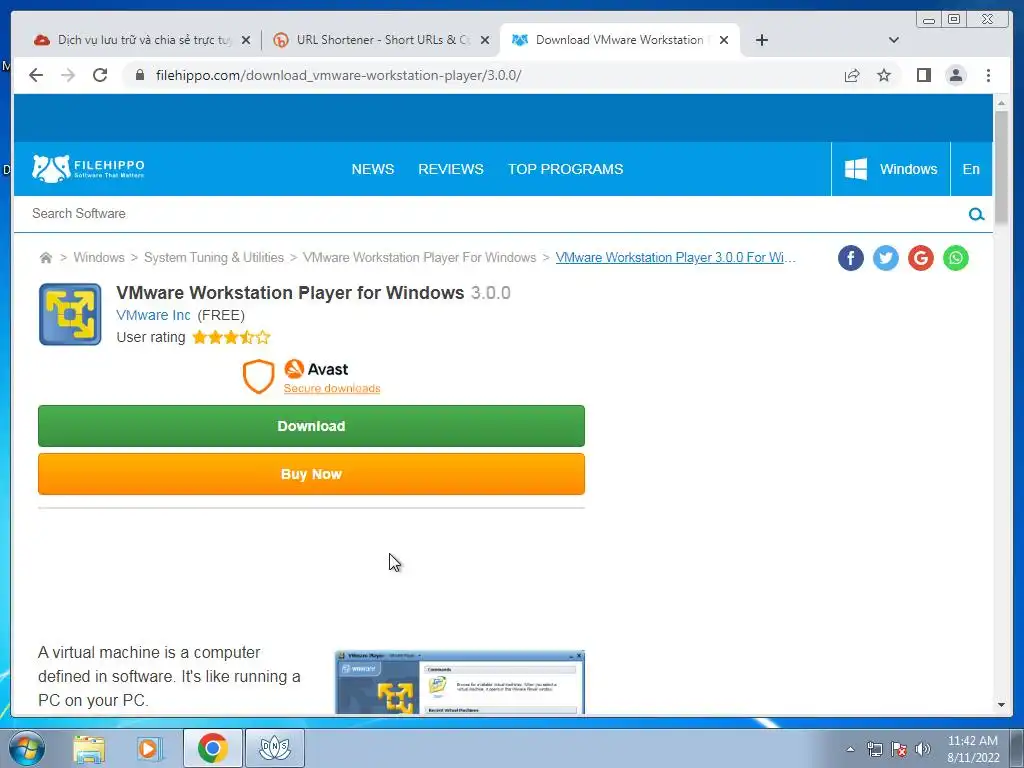Viewport: 1024px width, 768px height.
Task: Click the search magnifier icon
Action: pyautogui.click(x=976, y=214)
